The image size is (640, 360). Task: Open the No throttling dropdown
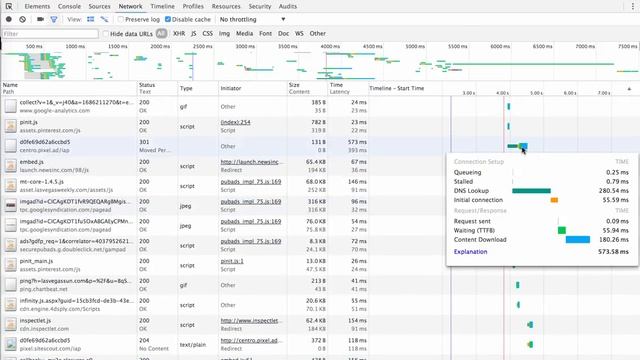[x=252, y=19]
